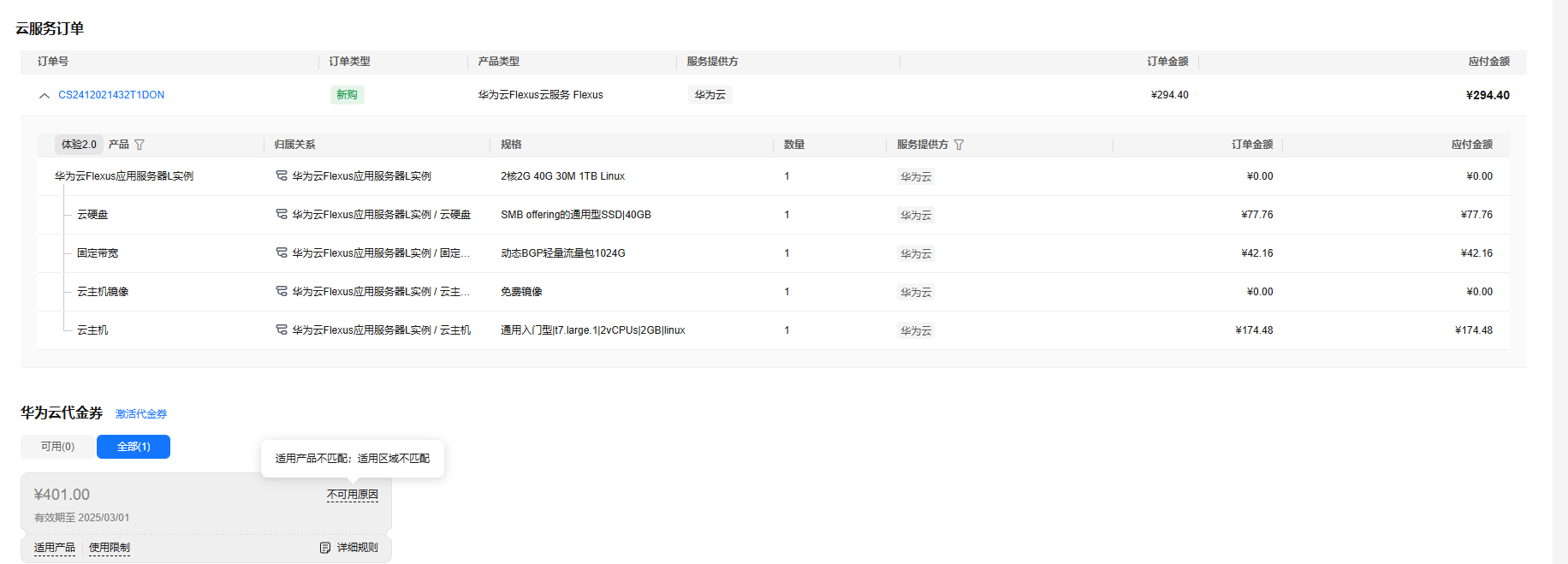This screenshot has width=1568, height=564.
Task: Collapse order CS2412021432T1DON details
Action: click(45, 96)
